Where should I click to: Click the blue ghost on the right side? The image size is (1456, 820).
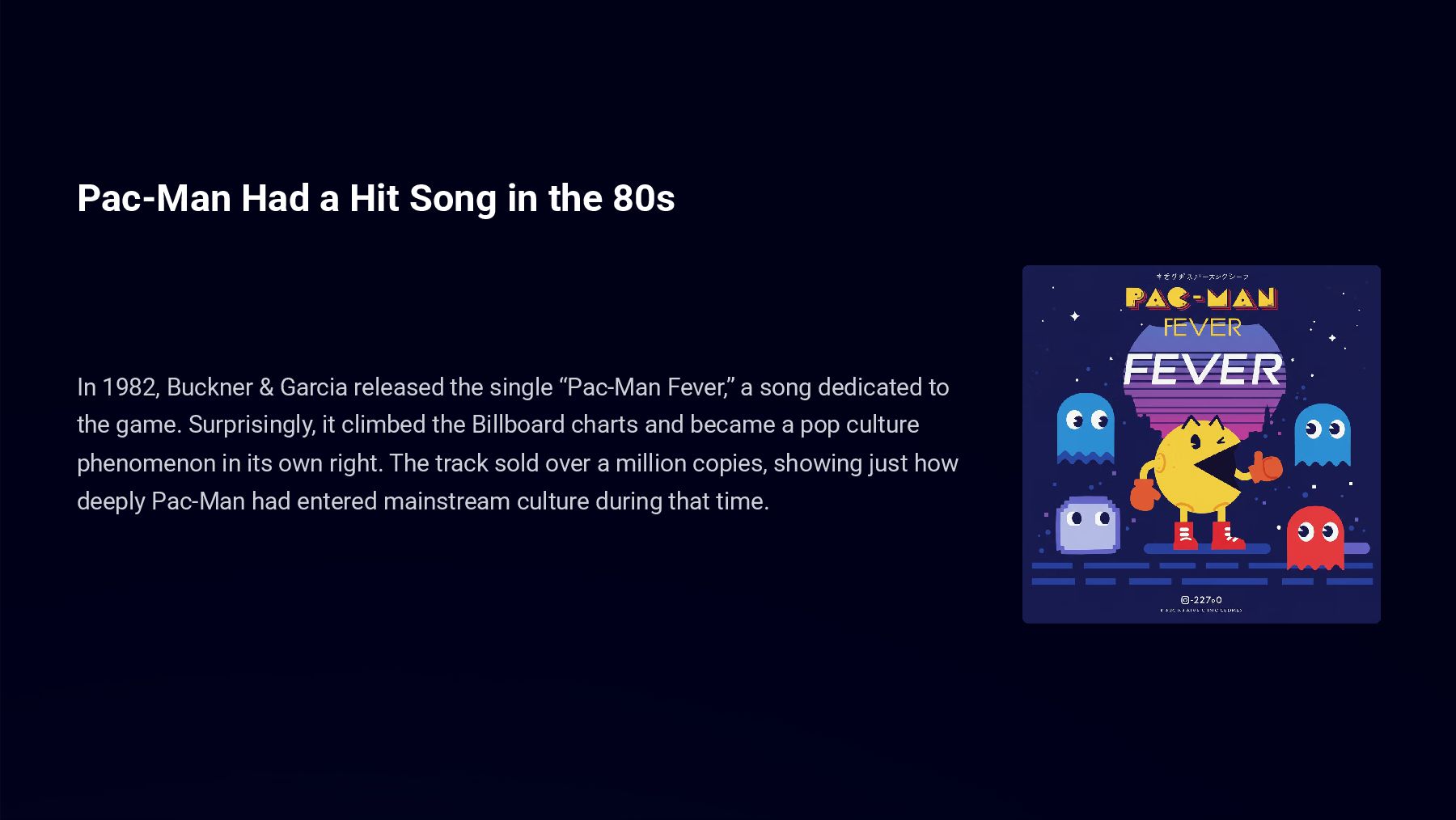click(1322, 435)
